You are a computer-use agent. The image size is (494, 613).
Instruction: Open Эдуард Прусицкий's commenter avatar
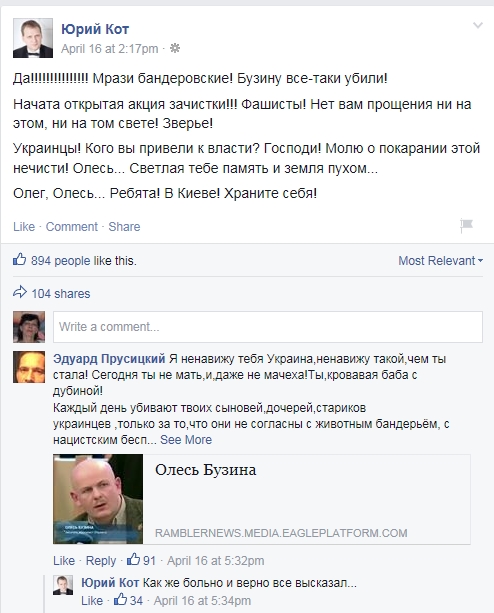point(29,367)
